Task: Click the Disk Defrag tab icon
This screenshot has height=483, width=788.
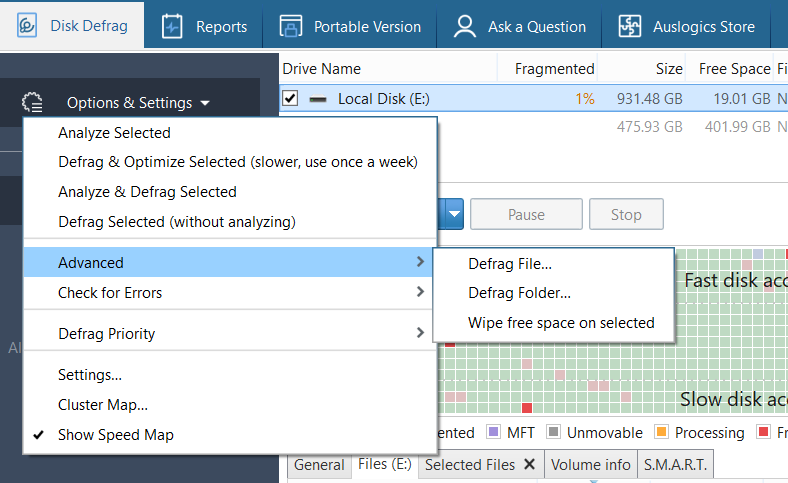Action: 28,25
